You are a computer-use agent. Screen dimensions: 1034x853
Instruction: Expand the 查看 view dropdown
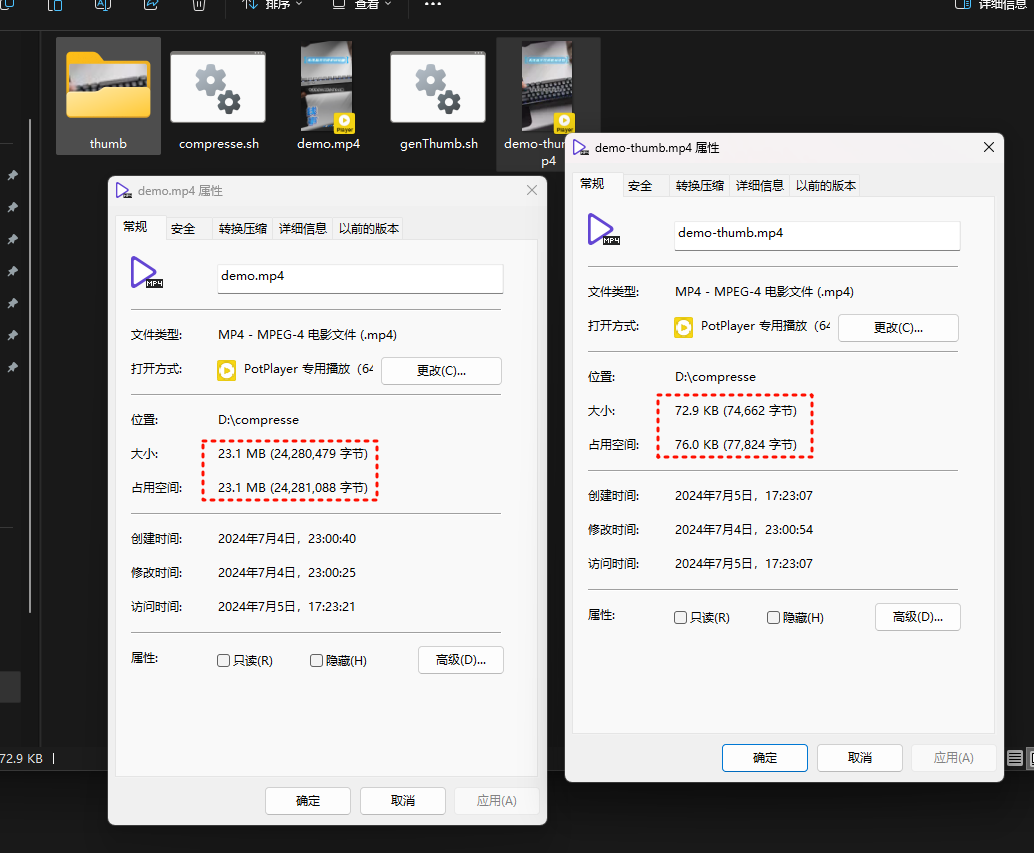click(x=361, y=5)
